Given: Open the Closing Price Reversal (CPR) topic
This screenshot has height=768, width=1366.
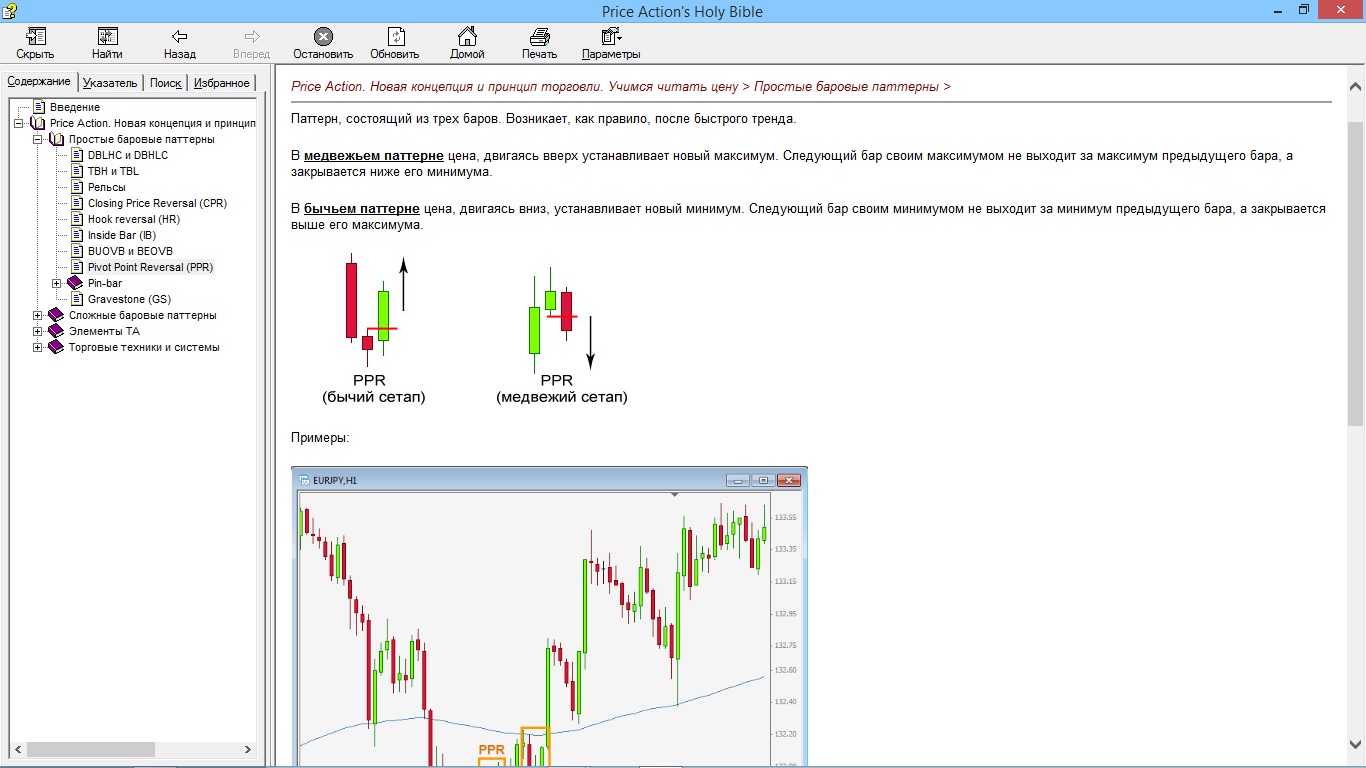Looking at the screenshot, I should pos(157,203).
